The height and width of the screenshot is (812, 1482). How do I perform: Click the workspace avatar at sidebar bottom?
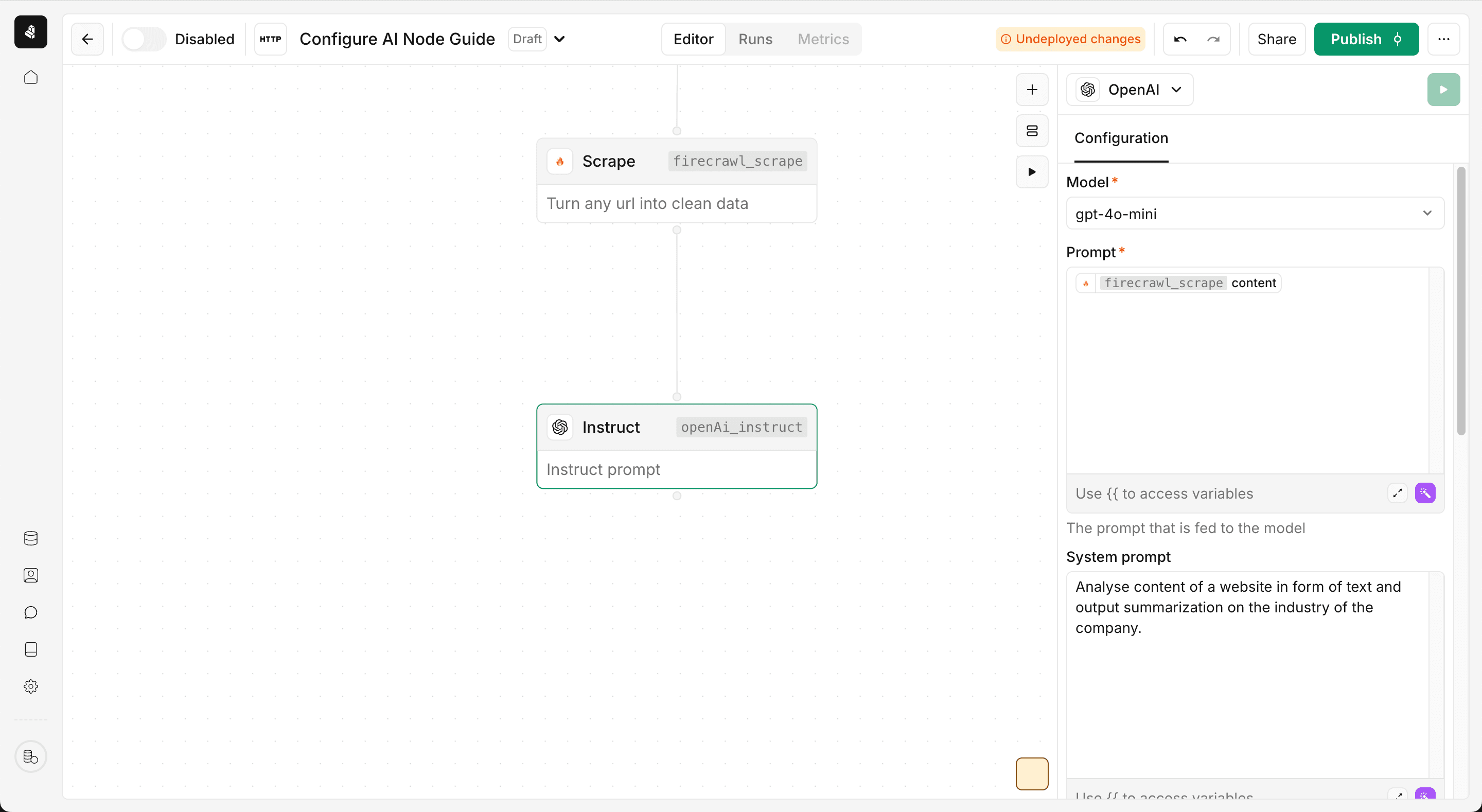(x=30, y=756)
